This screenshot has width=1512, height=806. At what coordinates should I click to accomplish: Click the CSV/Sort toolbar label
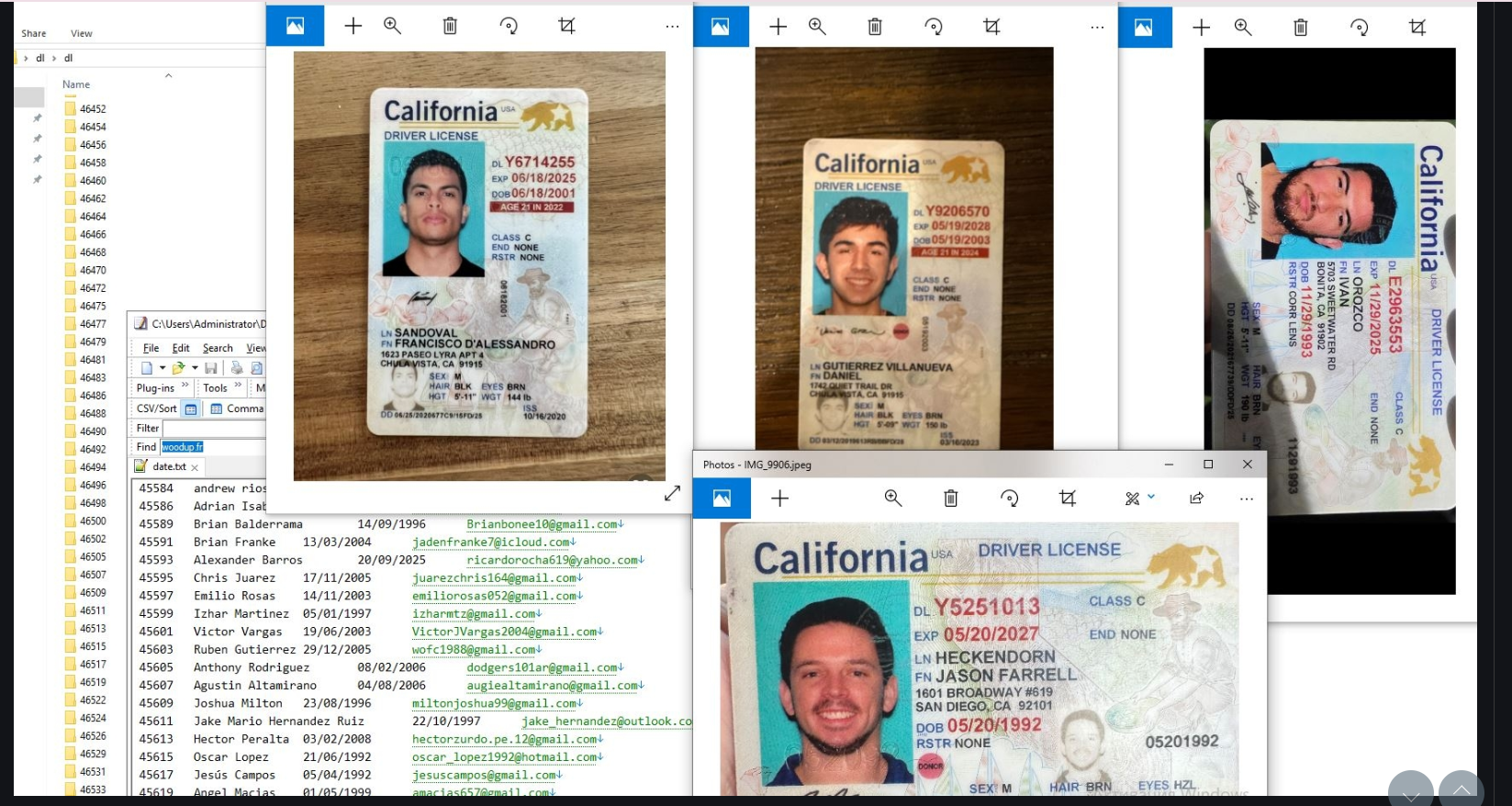click(157, 409)
